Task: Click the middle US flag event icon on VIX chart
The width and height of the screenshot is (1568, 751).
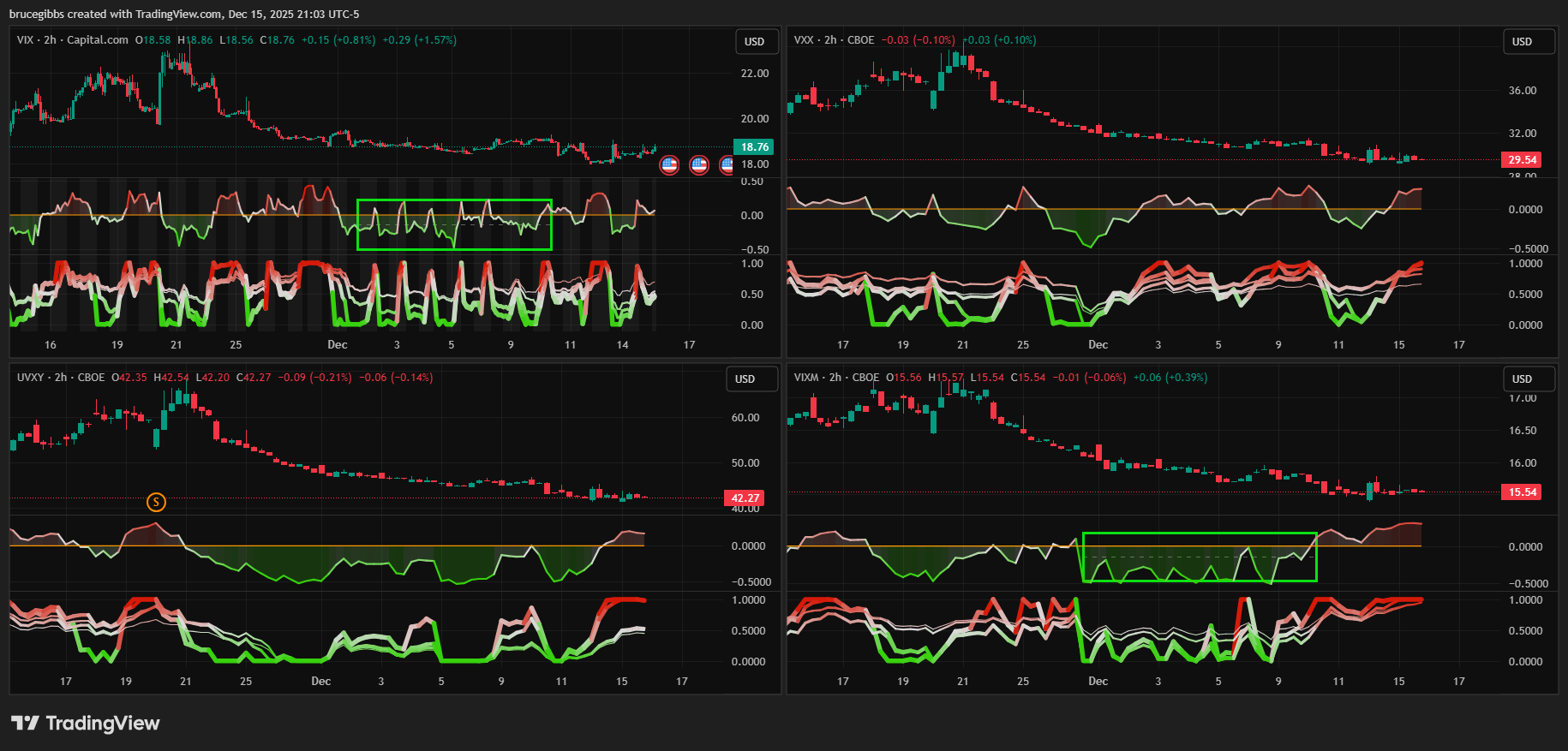Action: 699,164
